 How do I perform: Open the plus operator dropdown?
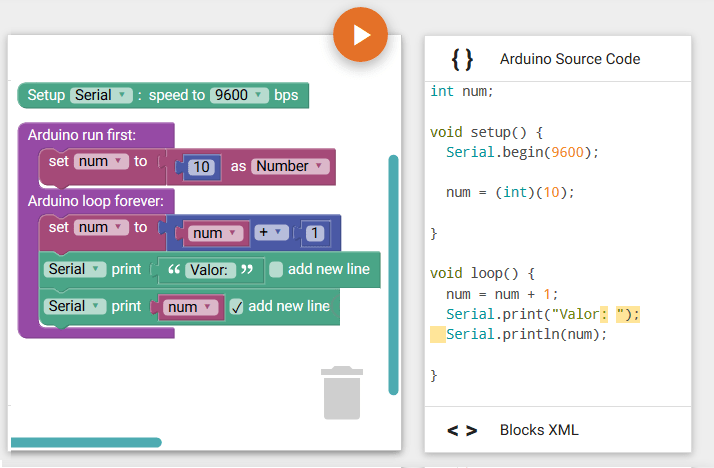pyautogui.click(x=270, y=233)
